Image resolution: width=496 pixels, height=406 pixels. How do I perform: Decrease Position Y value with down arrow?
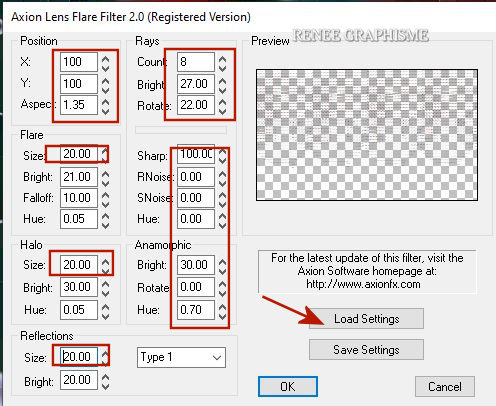pyautogui.click(x=105, y=90)
